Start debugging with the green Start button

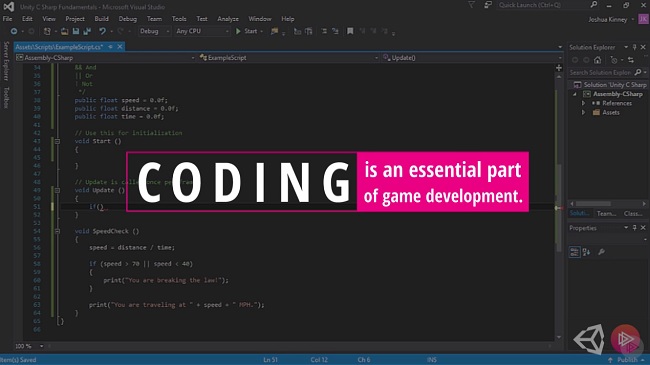tap(247, 31)
